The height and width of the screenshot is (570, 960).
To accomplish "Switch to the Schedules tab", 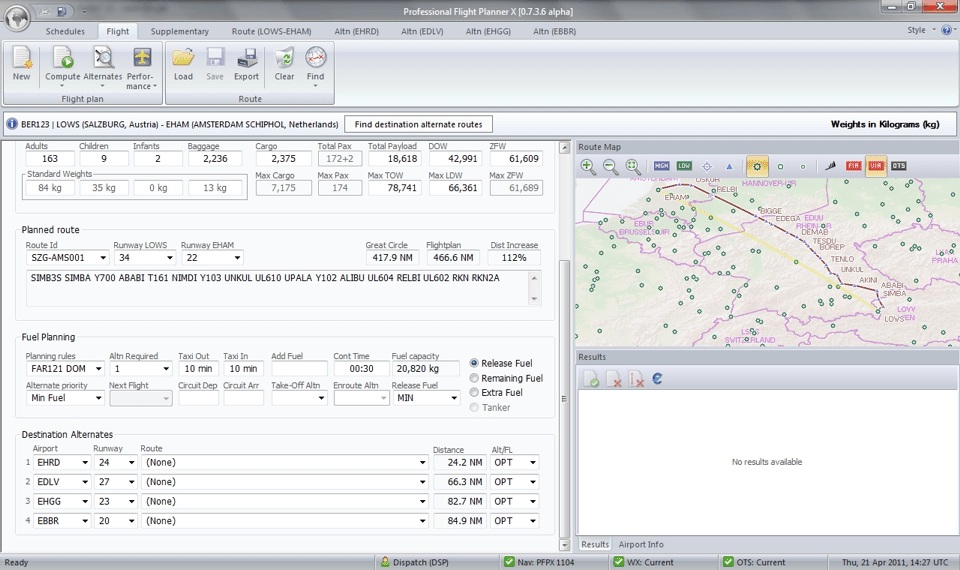I will pyautogui.click(x=66, y=31).
